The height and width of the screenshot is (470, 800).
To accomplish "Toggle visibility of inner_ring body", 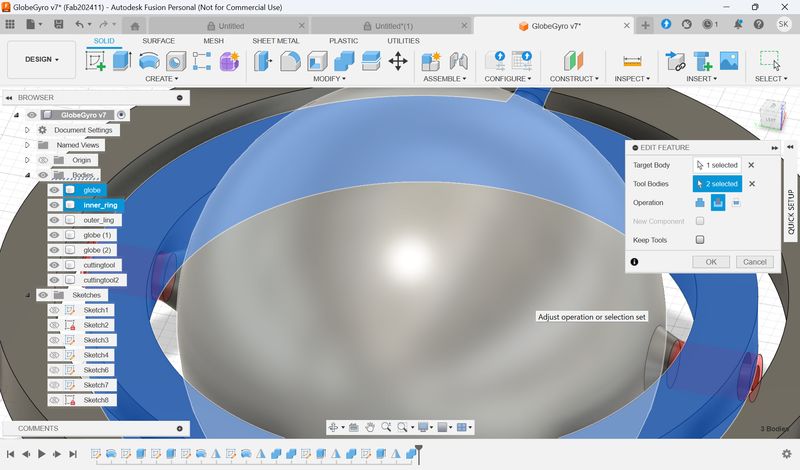I will [x=55, y=205].
